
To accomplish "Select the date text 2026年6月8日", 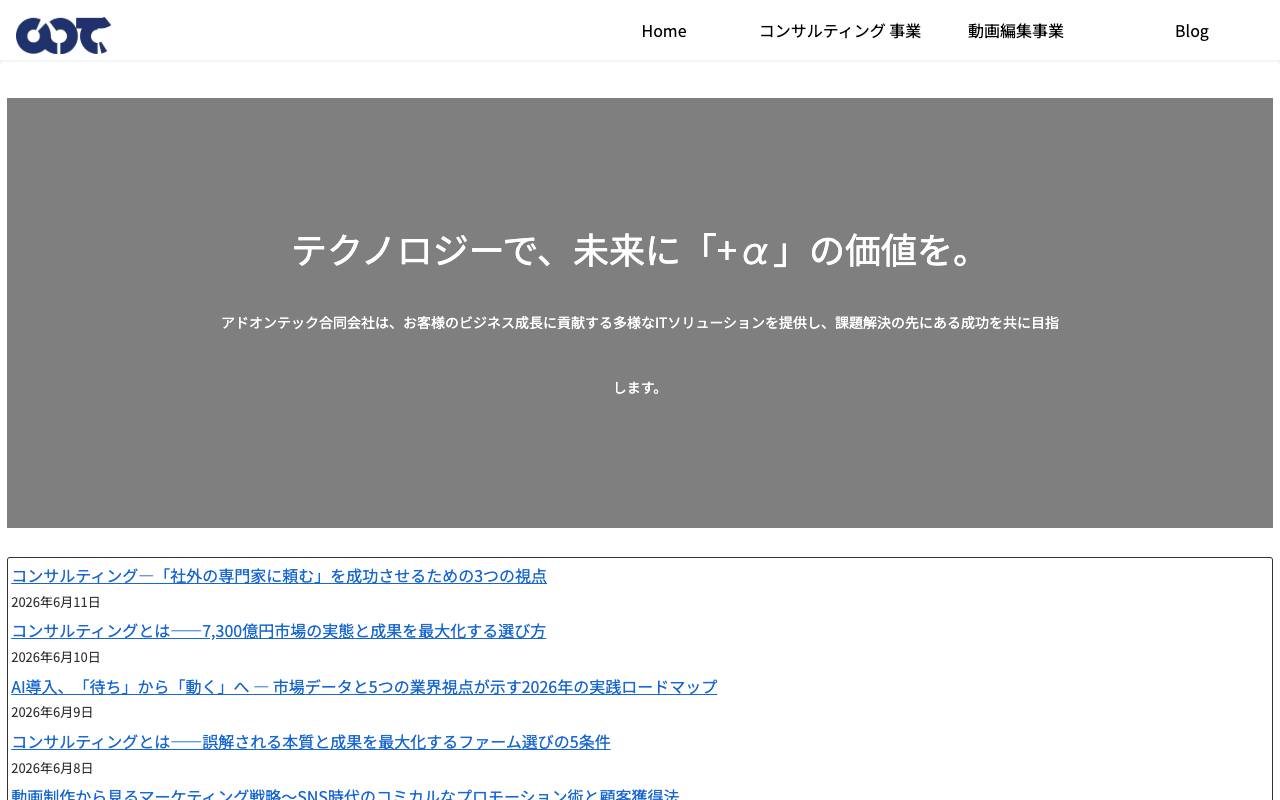I will coord(52,768).
